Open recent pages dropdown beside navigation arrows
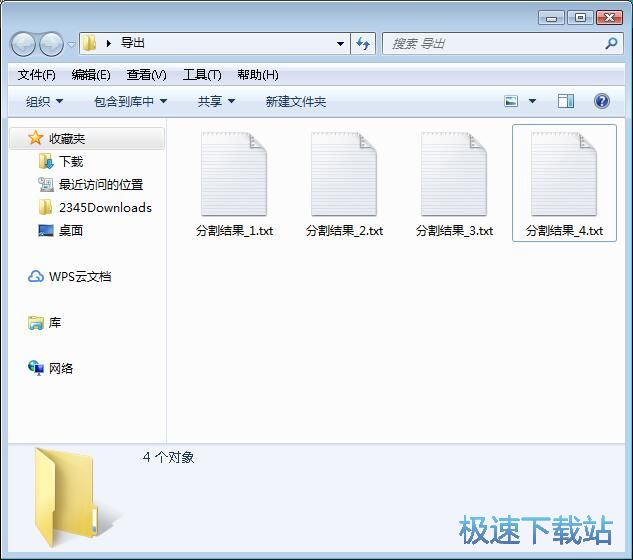 71,44
